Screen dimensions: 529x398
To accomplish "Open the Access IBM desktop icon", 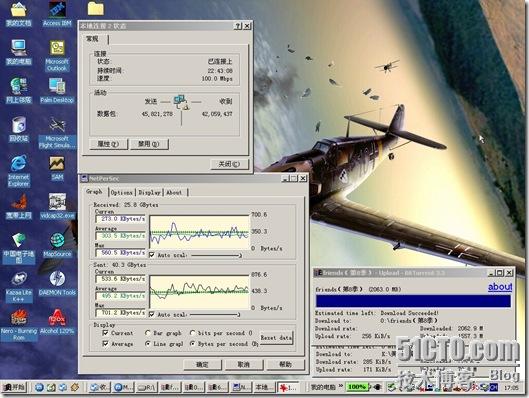I will pyautogui.click(x=57, y=14).
